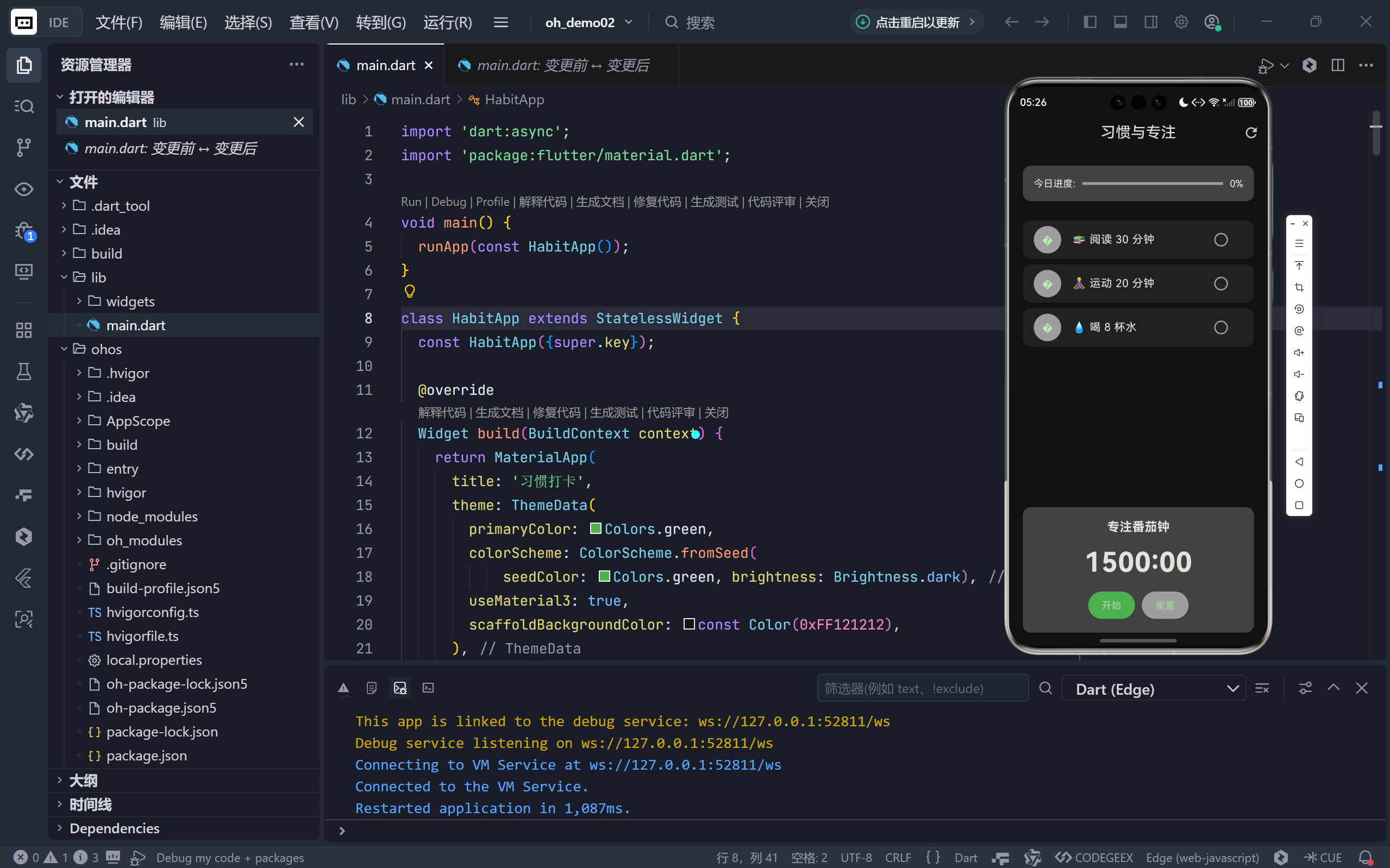The width and height of the screenshot is (1390, 868).
Task: Mark 运动 20 分钟 habit as done
Action: pos(1220,284)
